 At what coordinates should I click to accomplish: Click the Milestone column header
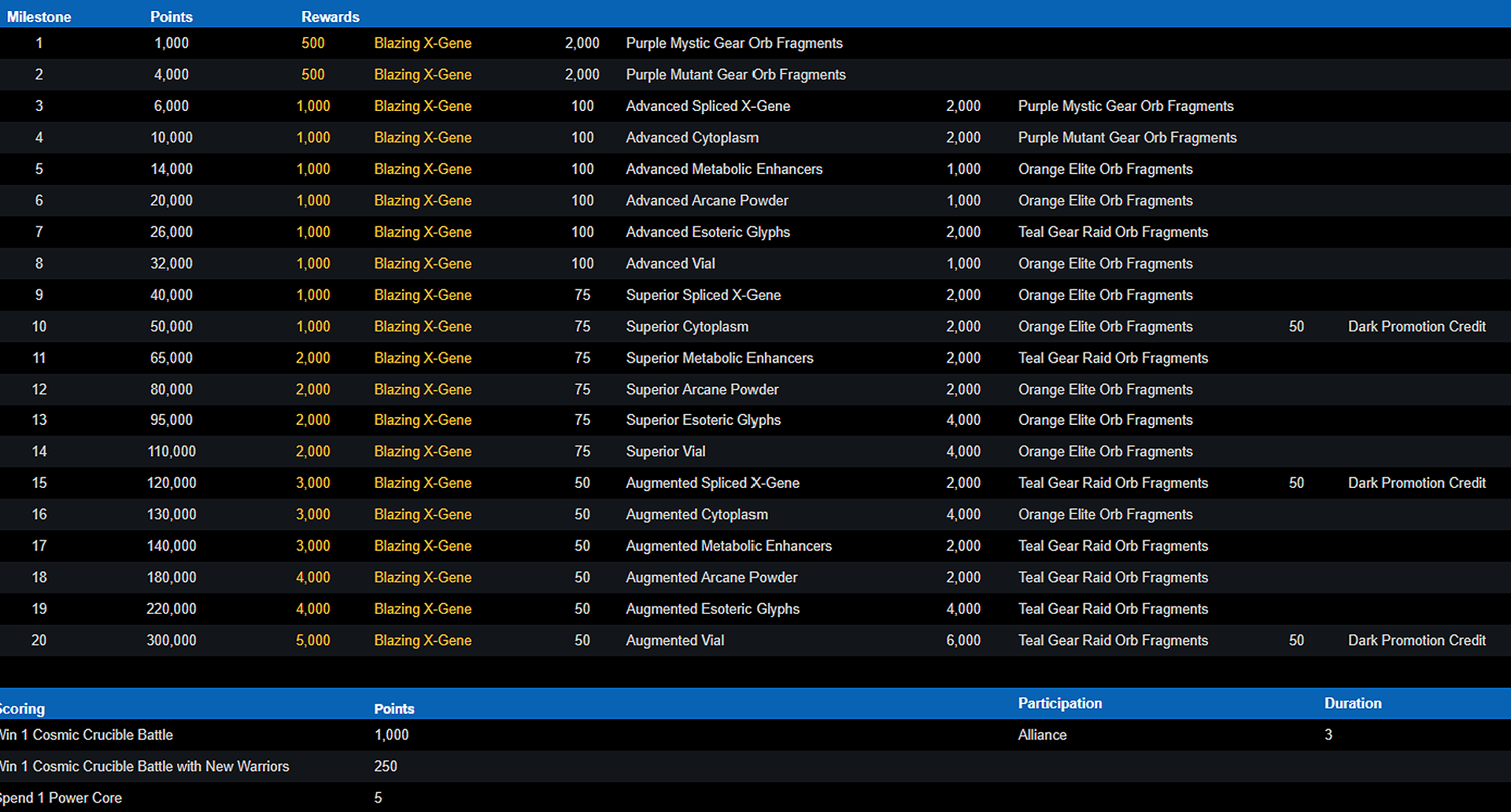[39, 17]
